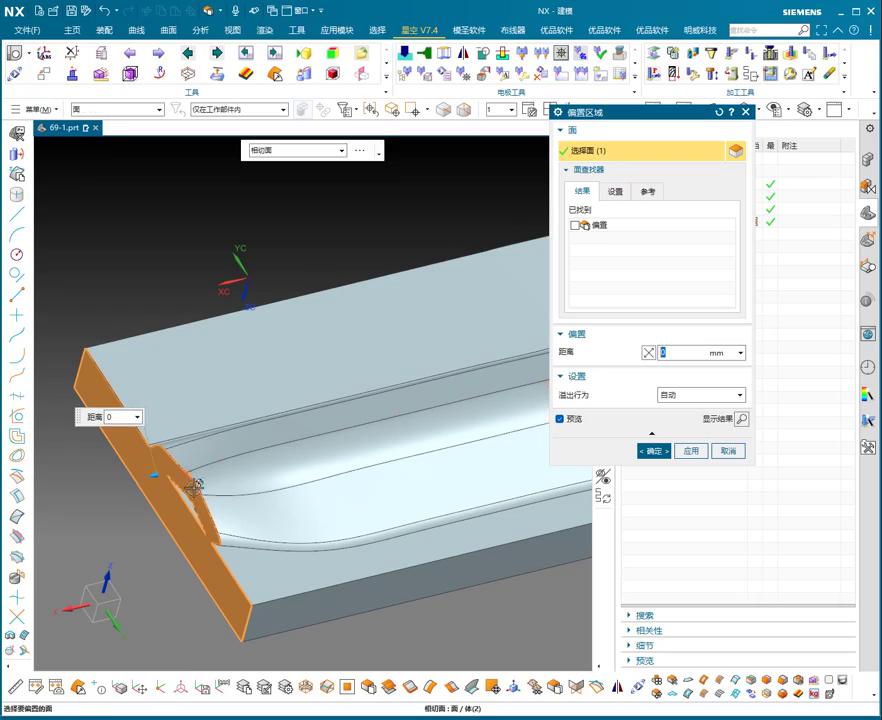Click the 显示结果 magnifier icon

741,419
